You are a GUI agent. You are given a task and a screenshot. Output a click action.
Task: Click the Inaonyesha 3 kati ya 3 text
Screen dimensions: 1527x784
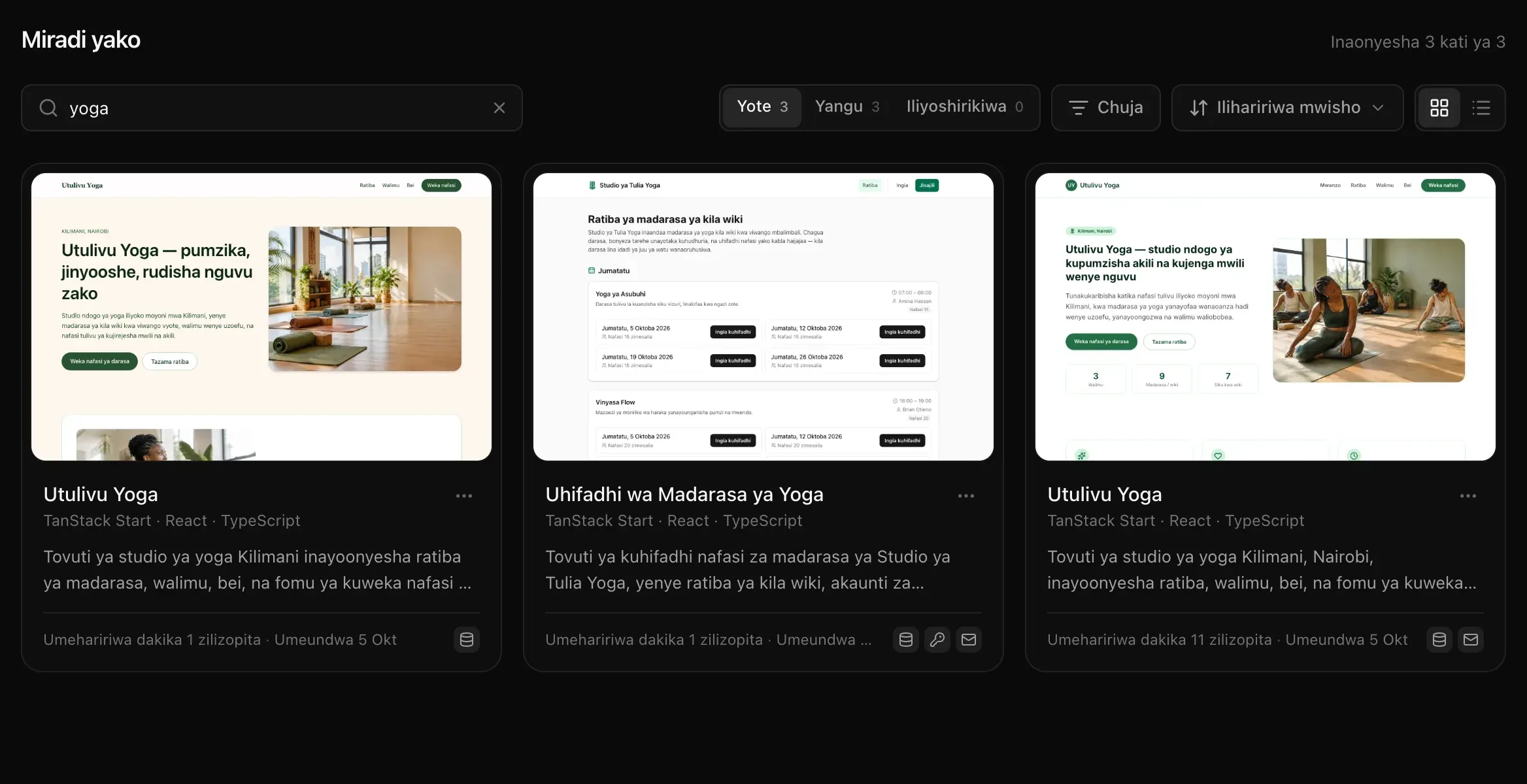[x=1418, y=42]
